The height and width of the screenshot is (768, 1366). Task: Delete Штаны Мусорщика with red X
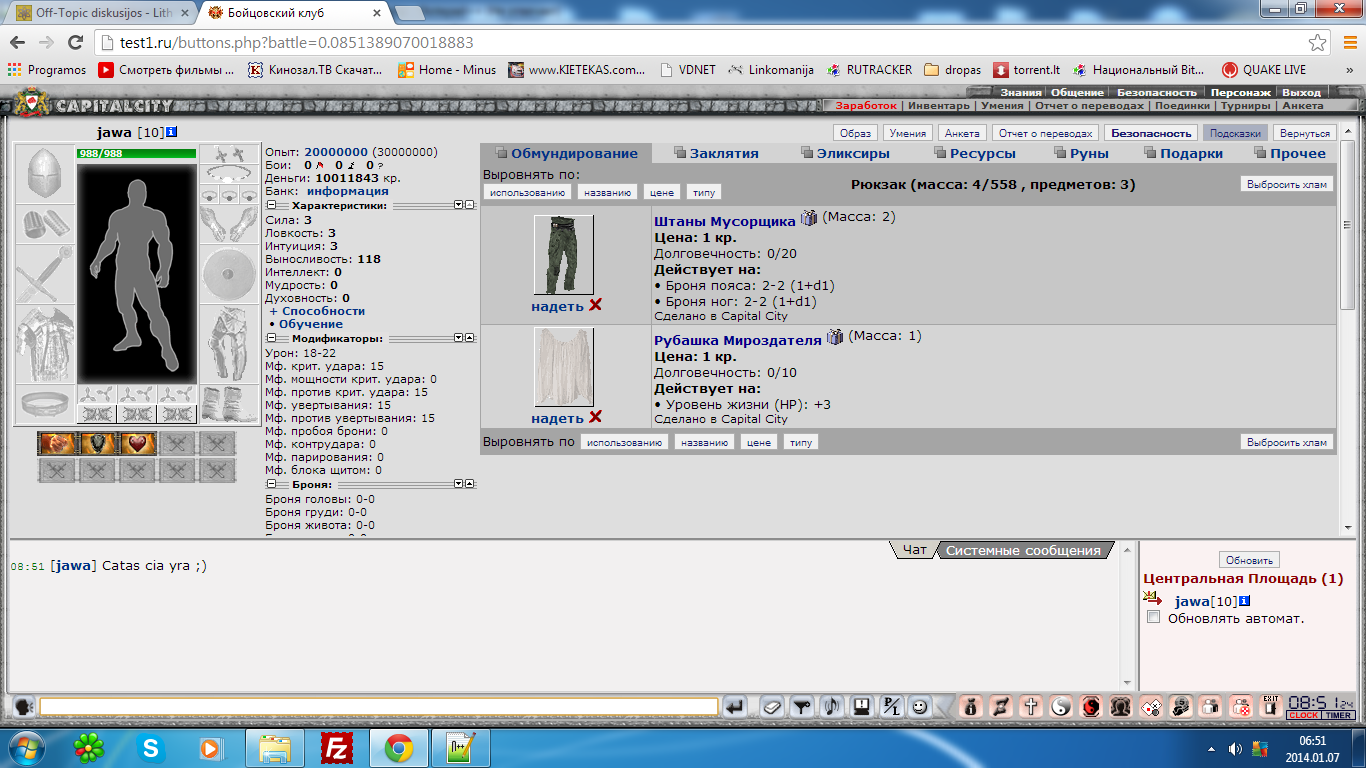[x=596, y=305]
